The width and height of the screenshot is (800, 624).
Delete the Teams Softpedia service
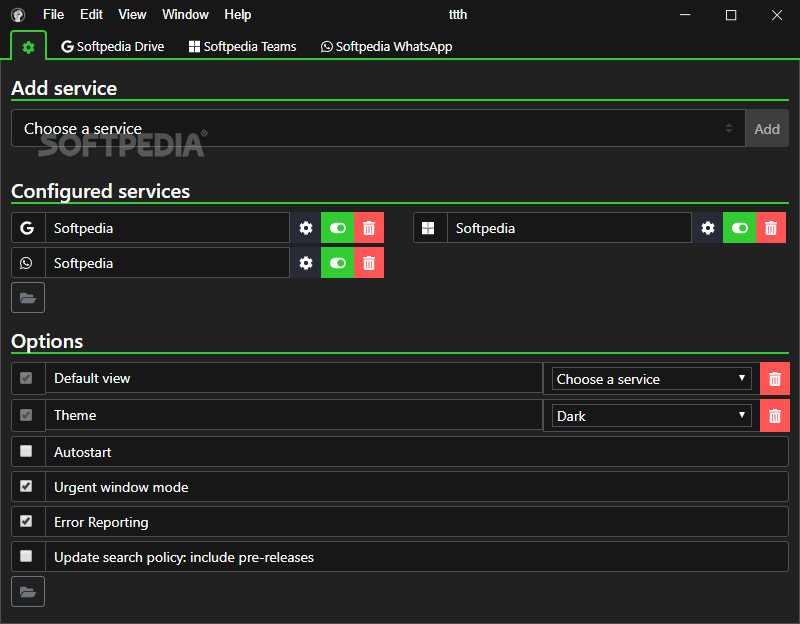[x=771, y=228]
